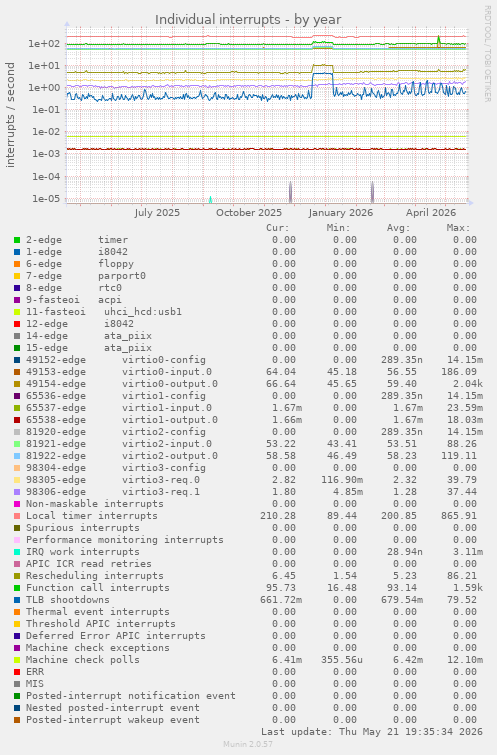Click the olive Rescheduling interrupts swatch
497x755 pixels.
click(17, 576)
